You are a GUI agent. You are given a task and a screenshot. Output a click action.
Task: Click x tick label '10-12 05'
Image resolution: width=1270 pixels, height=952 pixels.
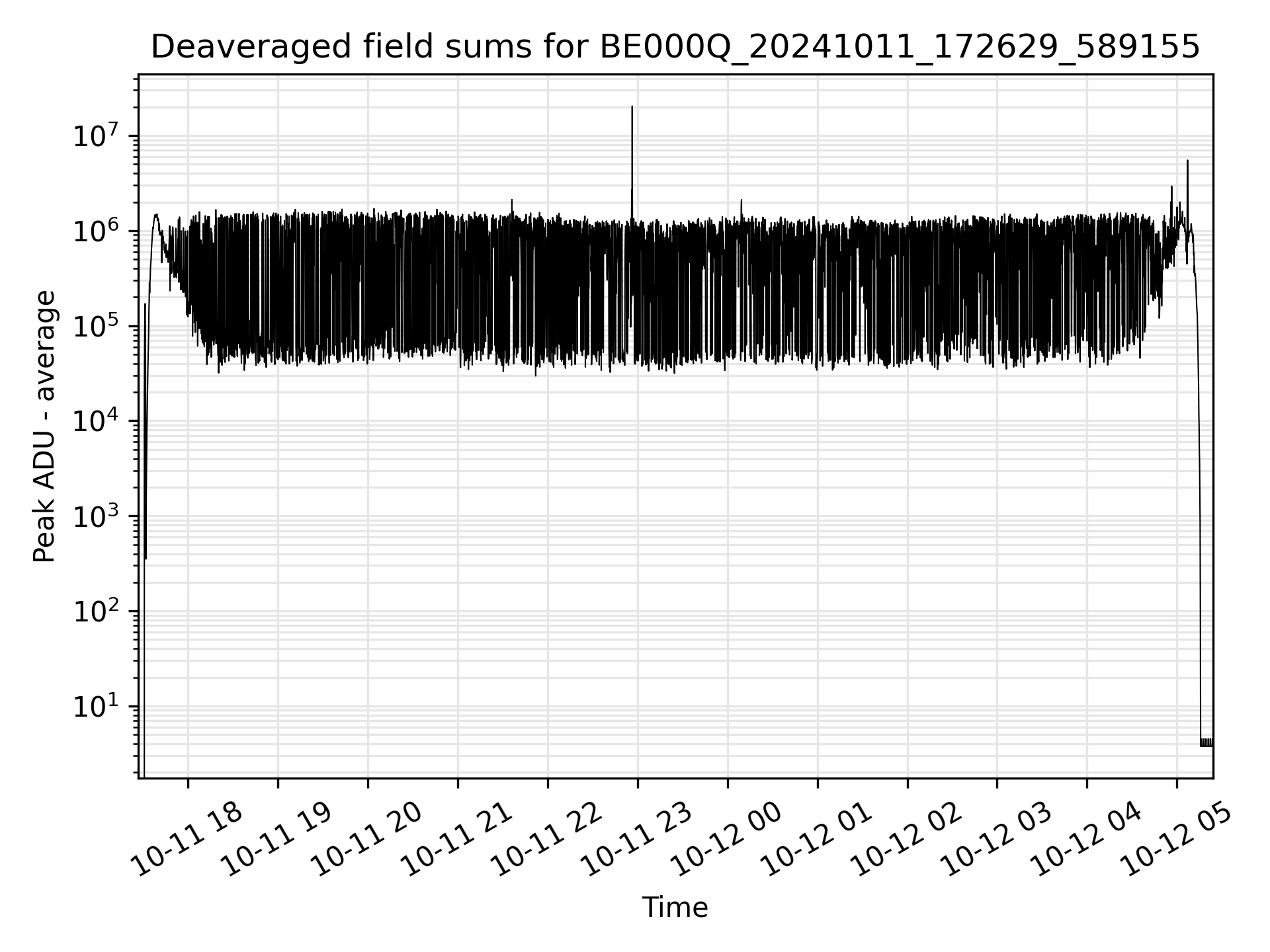coord(1175,838)
